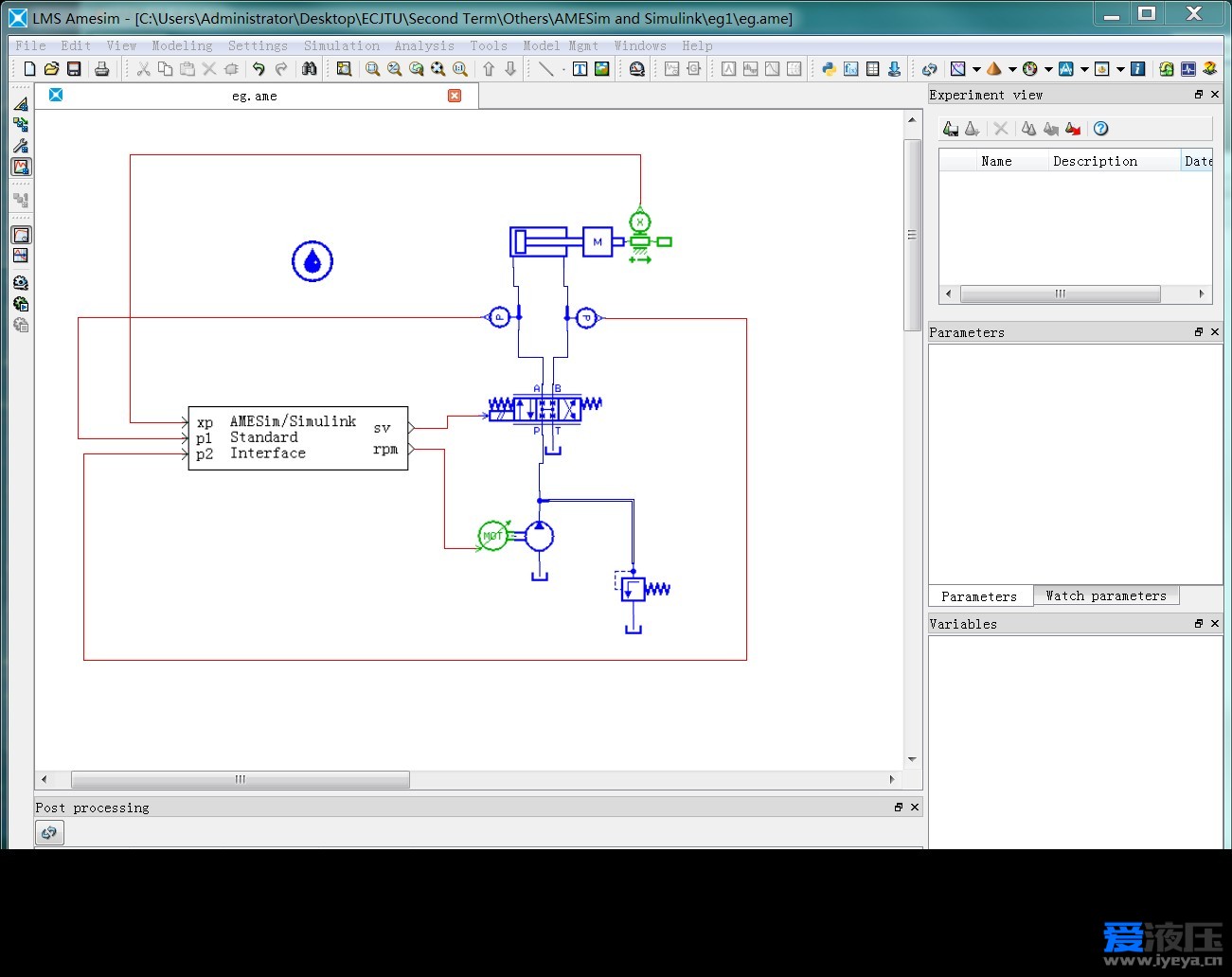Expand the dashboard gauge dropdown arrow
Image resolution: width=1232 pixels, height=977 pixels.
coord(1048,69)
